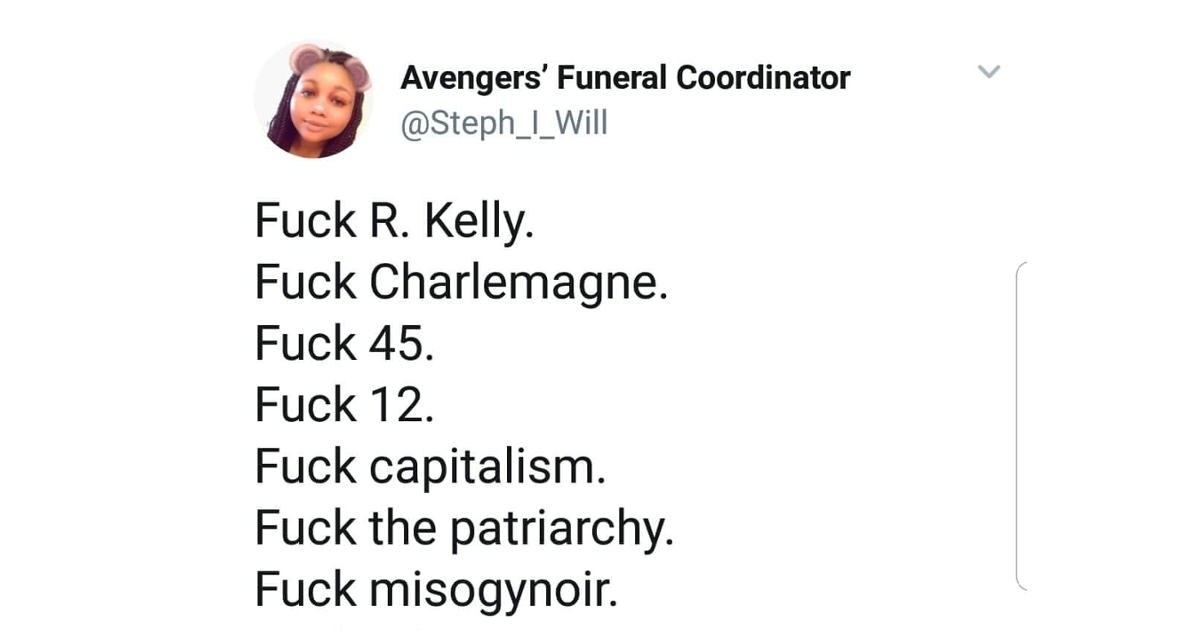1200x630 pixels.
Task: Open the @Steph_I_Will handle link
Action: [x=504, y=124]
